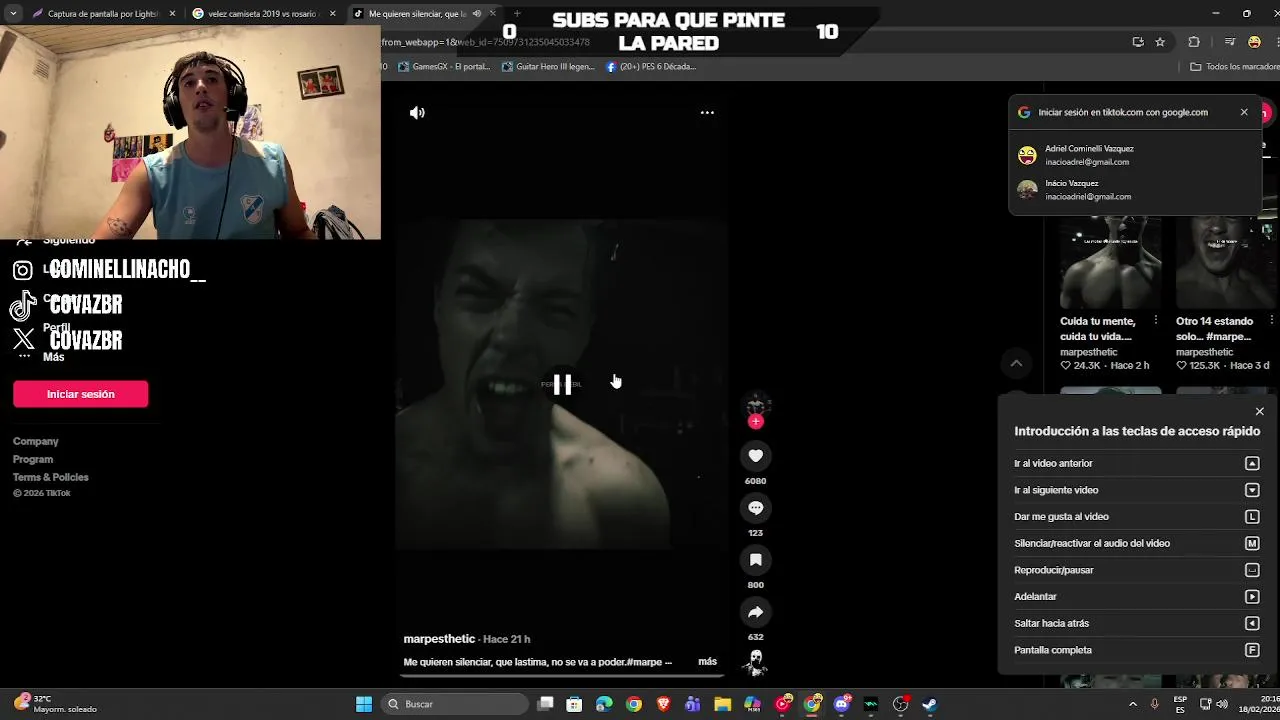This screenshot has height=720, width=1280.
Task: Open the spinning music disc icon
Action: click(x=756, y=662)
